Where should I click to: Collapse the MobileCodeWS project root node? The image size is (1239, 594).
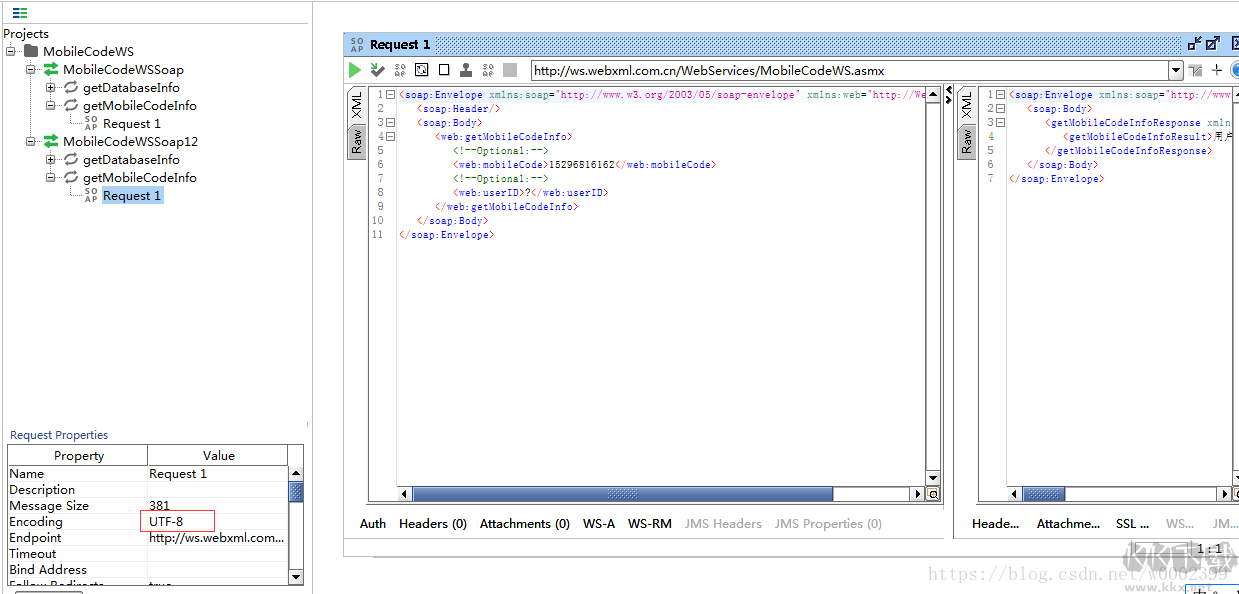coord(11,52)
